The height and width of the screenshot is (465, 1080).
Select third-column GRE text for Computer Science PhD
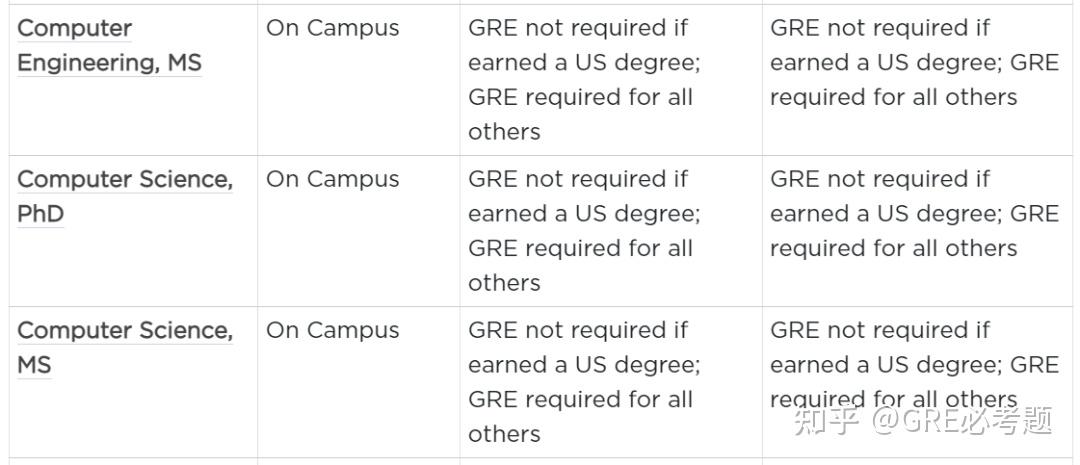[583, 231]
